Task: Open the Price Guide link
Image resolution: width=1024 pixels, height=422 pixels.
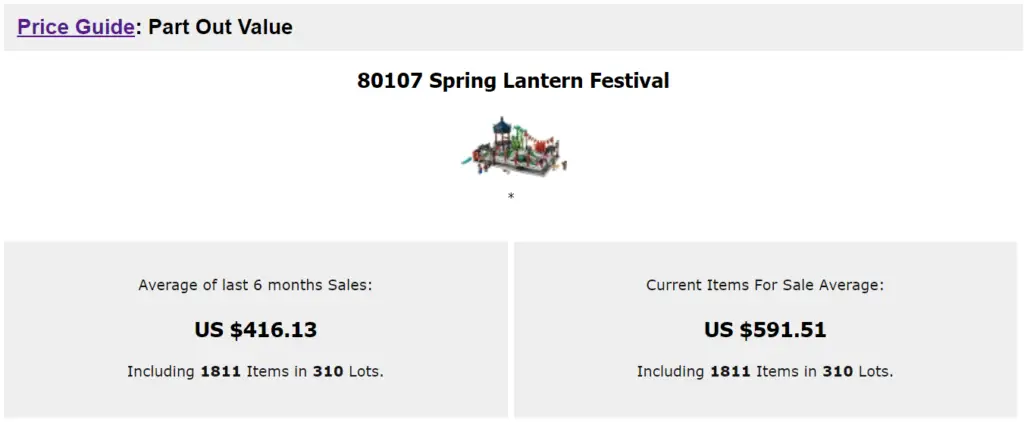Action: coord(76,27)
